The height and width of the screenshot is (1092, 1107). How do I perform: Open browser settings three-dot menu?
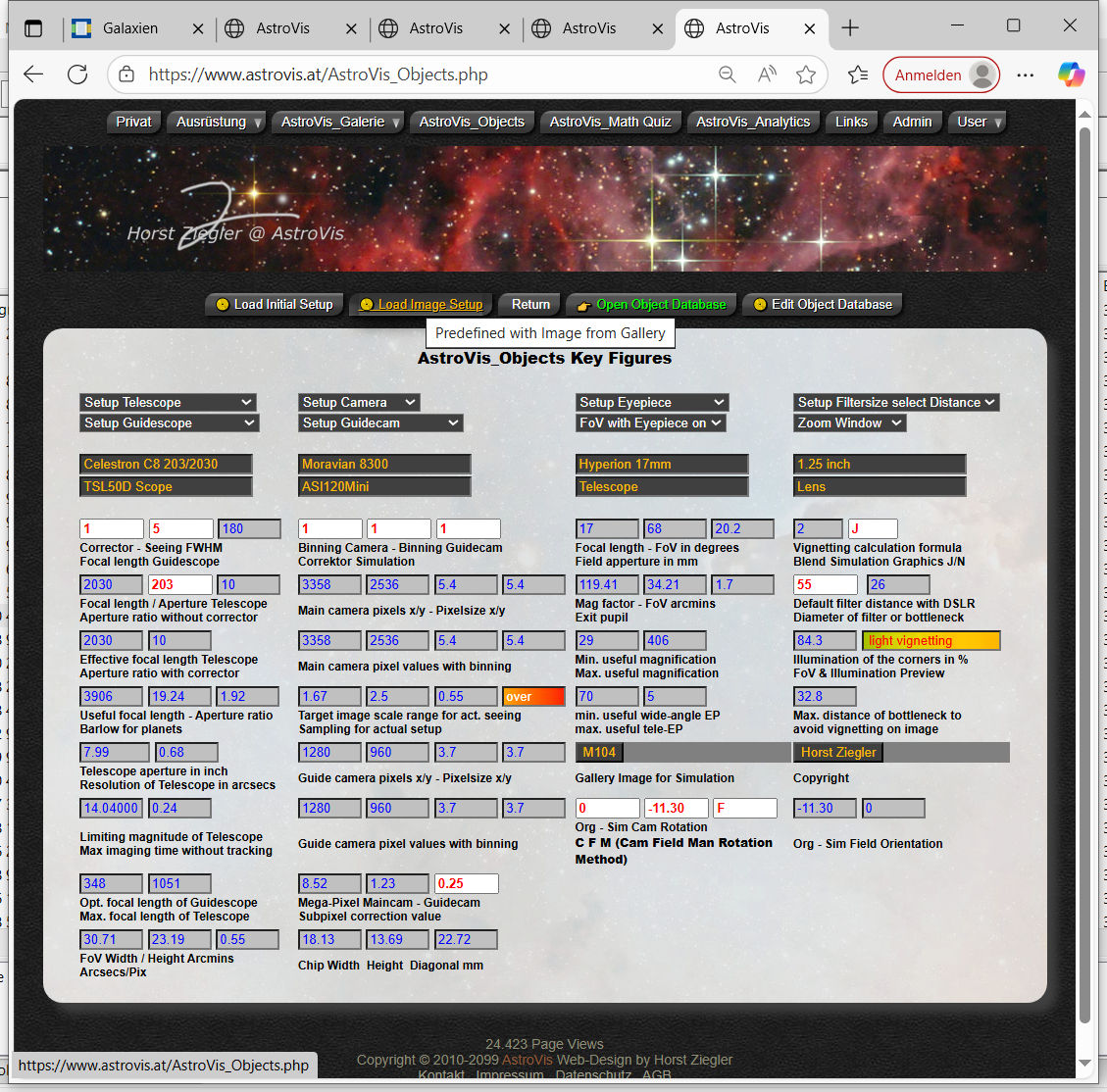1026,74
